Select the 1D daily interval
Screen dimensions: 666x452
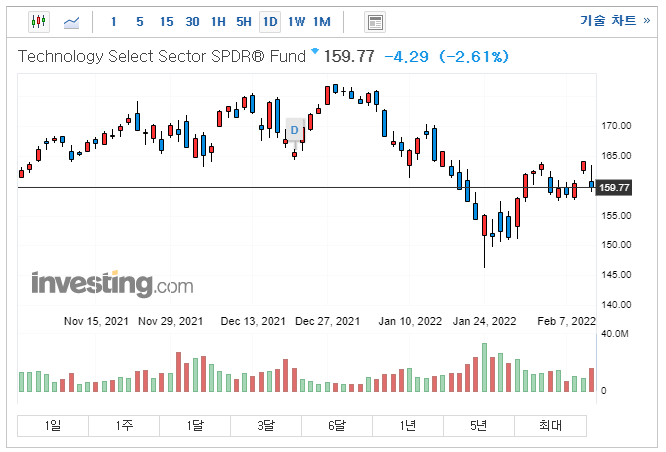(270, 22)
